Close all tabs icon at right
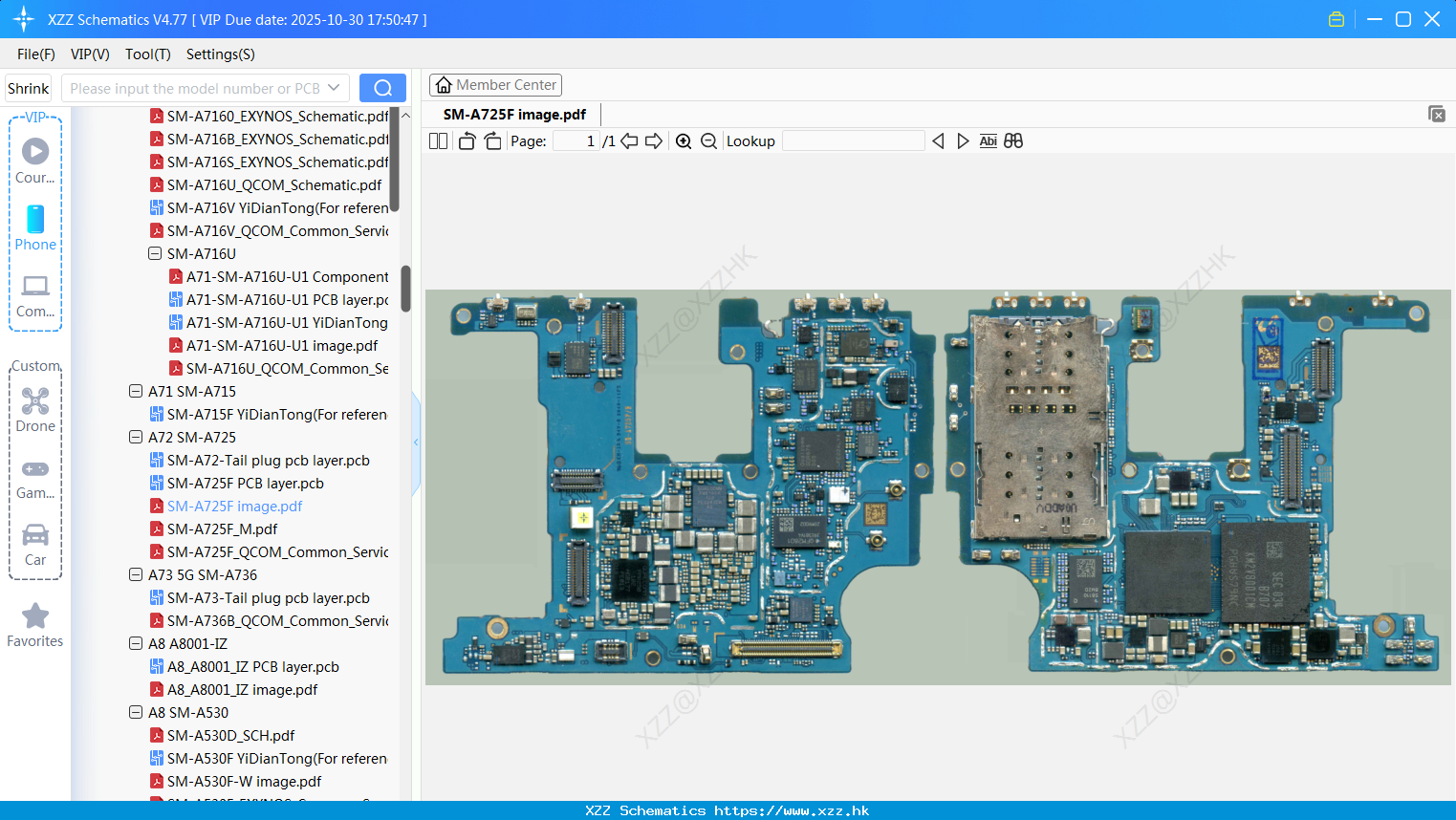Image resolution: width=1456 pixels, height=820 pixels. (x=1437, y=114)
